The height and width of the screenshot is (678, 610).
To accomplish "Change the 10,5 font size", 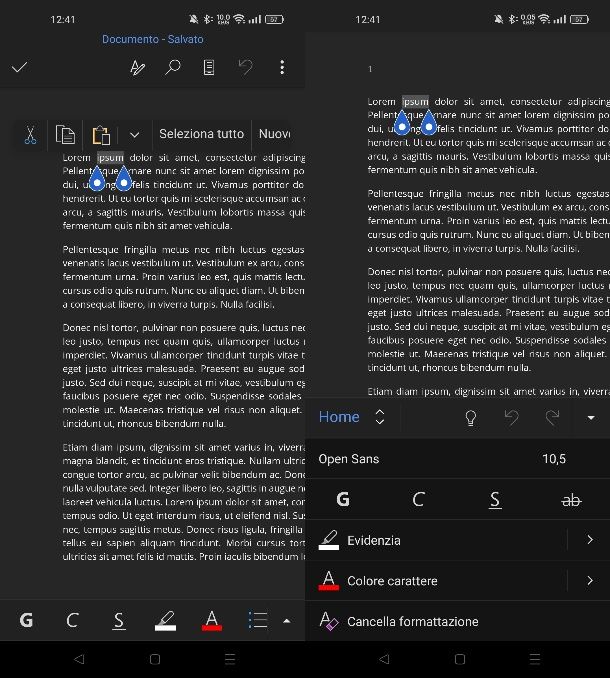I will point(554,459).
